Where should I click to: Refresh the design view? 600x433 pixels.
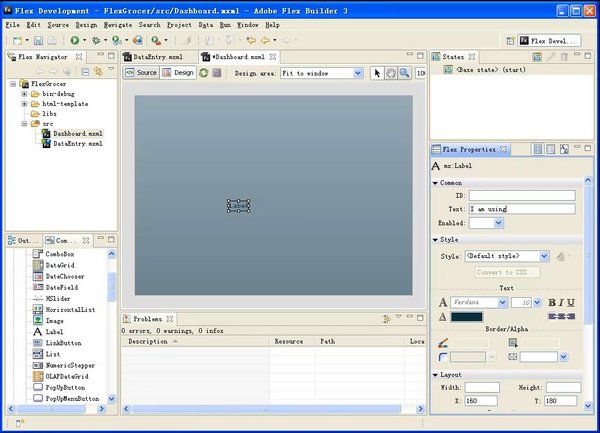click(204, 73)
